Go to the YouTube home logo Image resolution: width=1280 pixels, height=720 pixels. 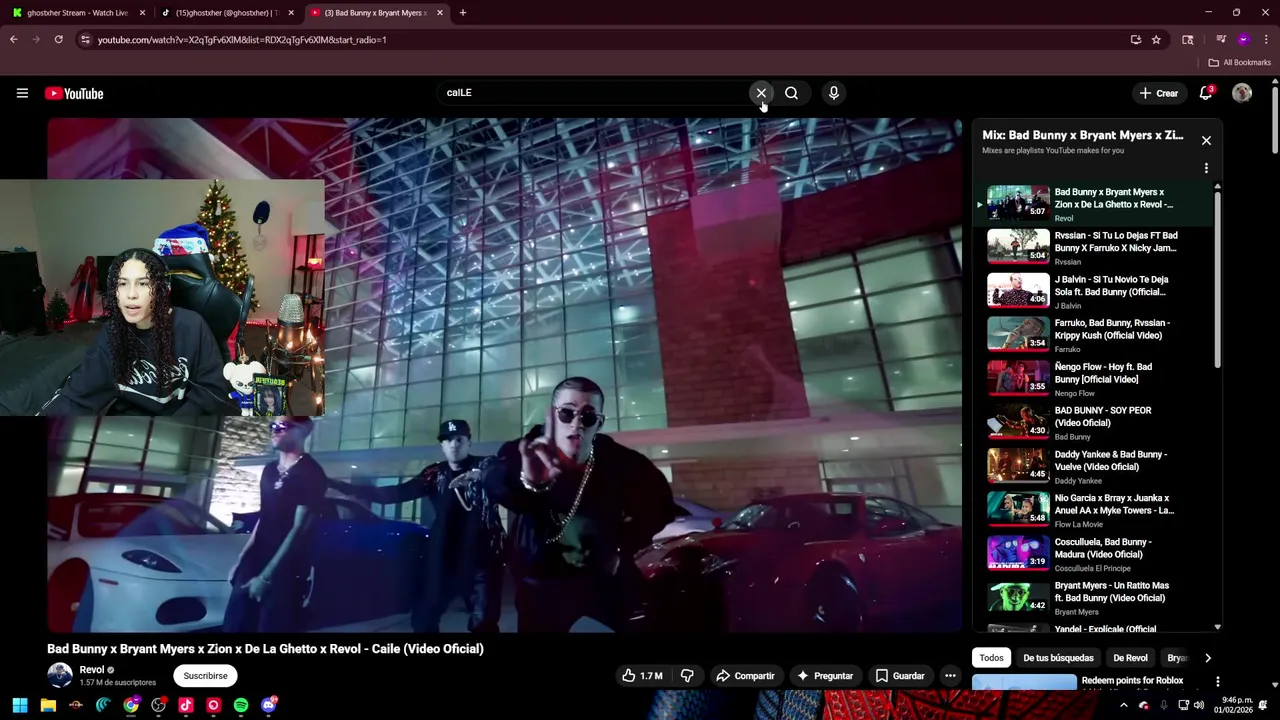[74, 93]
